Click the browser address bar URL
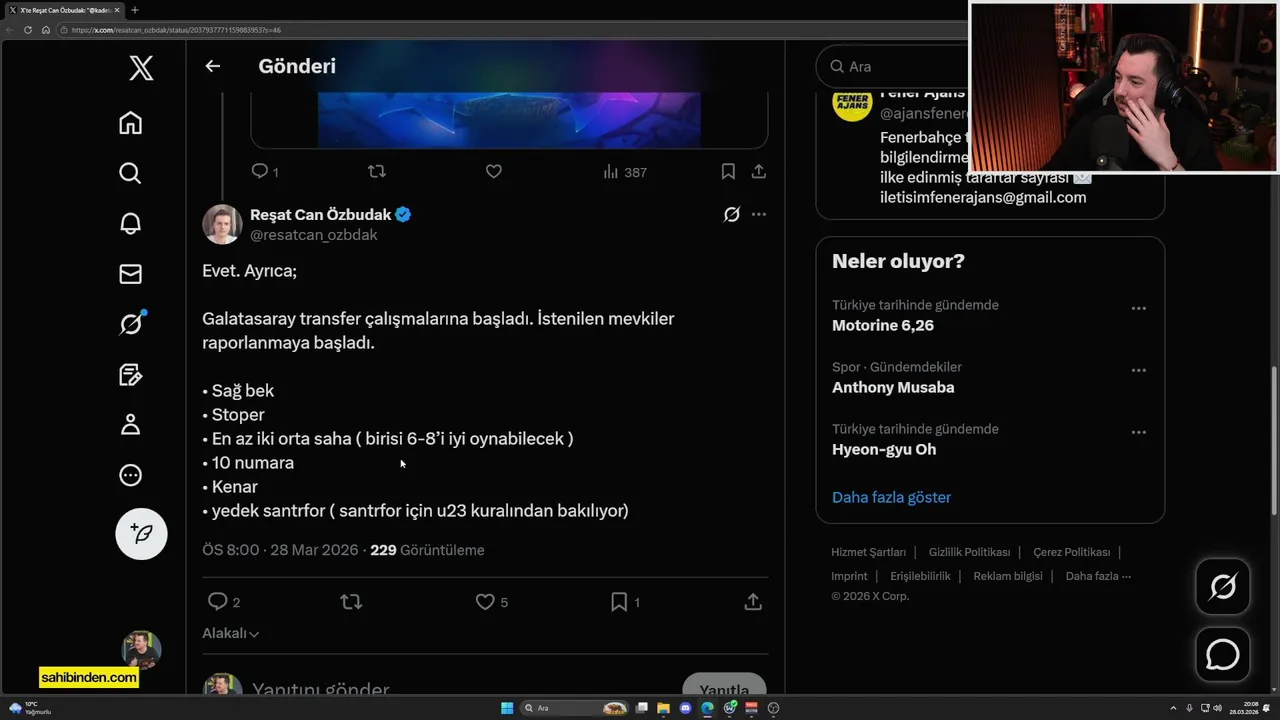The width and height of the screenshot is (1280, 720). click(x=175, y=30)
